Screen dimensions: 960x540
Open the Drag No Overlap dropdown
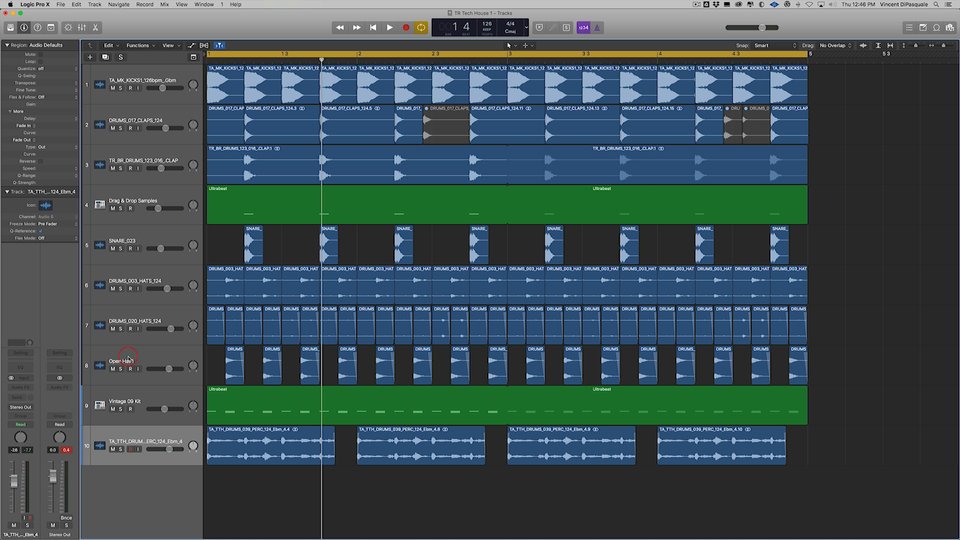[835, 45]
